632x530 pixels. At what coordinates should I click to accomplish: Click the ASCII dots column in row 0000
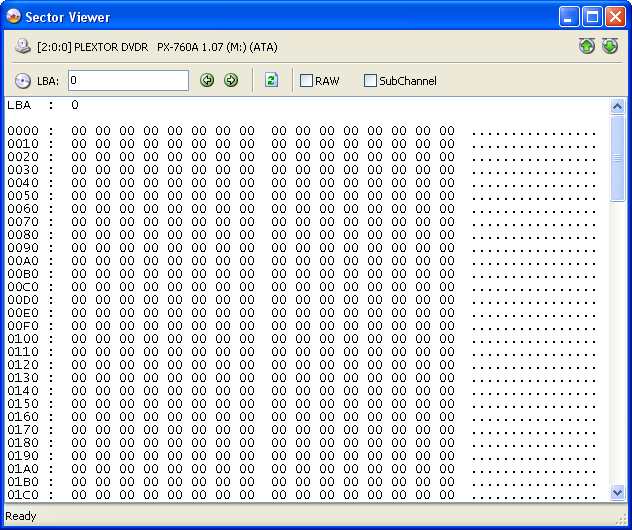pos(534,133)
